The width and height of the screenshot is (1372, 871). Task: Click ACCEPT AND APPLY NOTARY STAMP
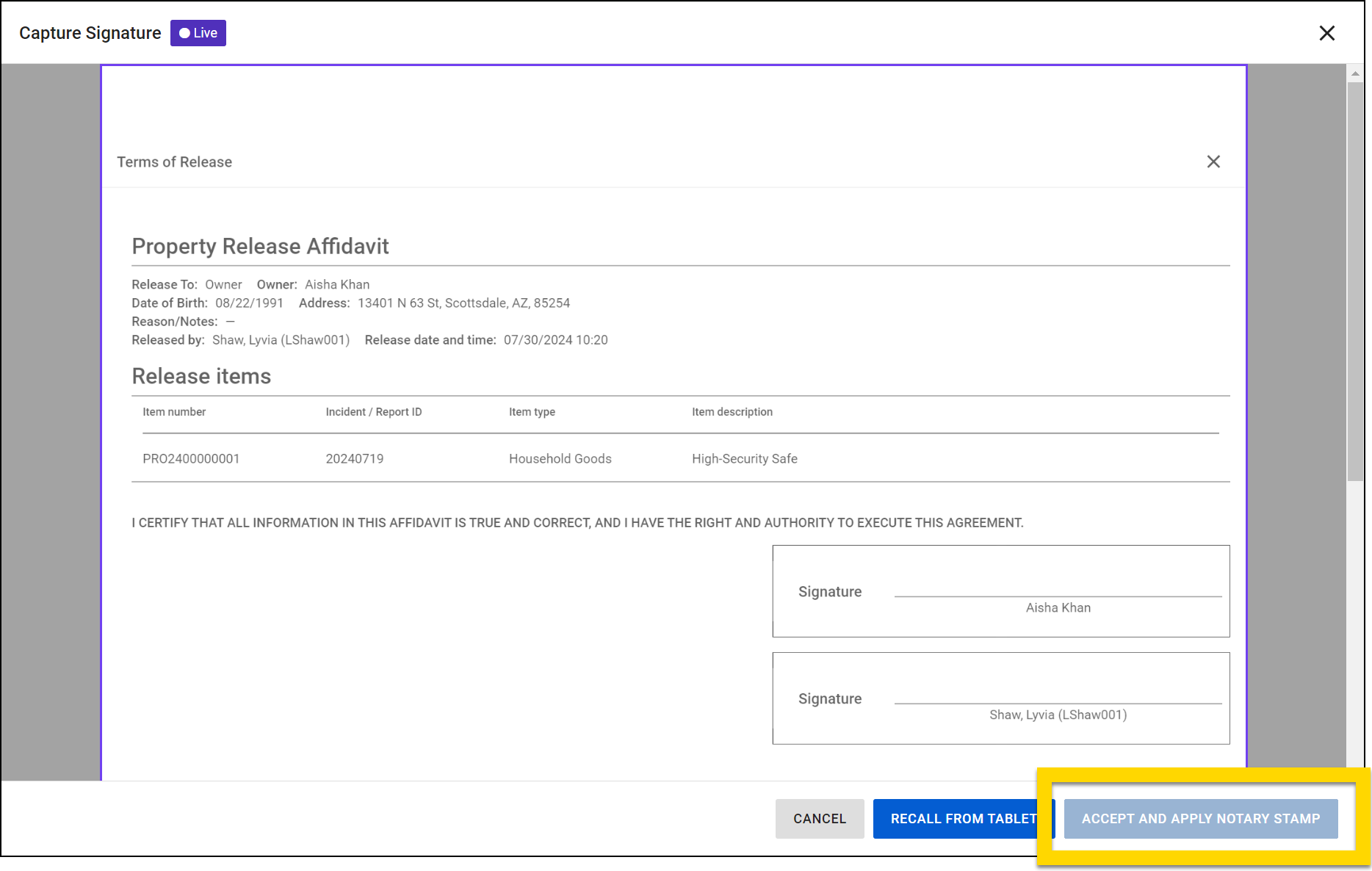(1201, 818)
